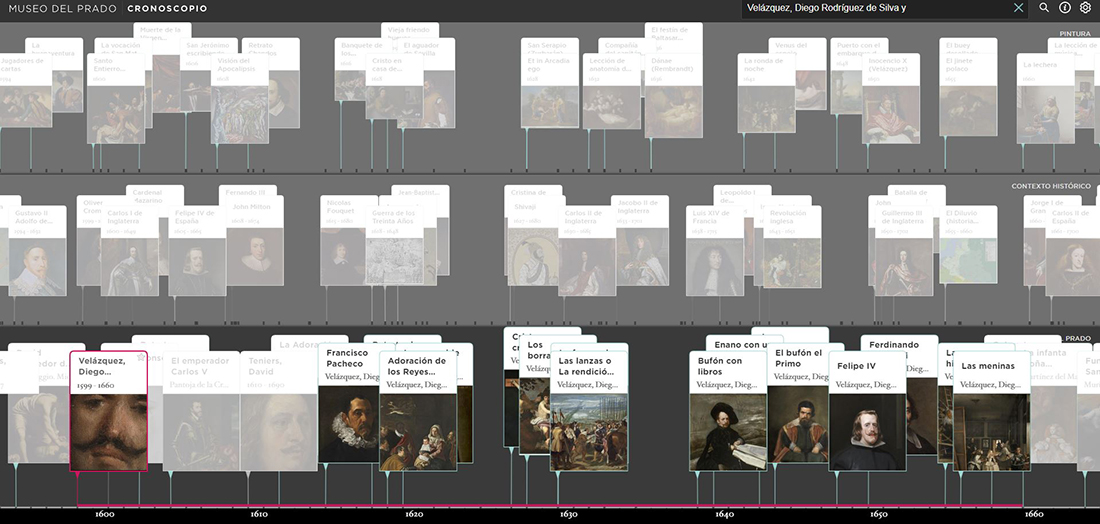Jump to year 1660 on timeline
The height and width of the screenshot is (524, 1100).
[1034, 515]
